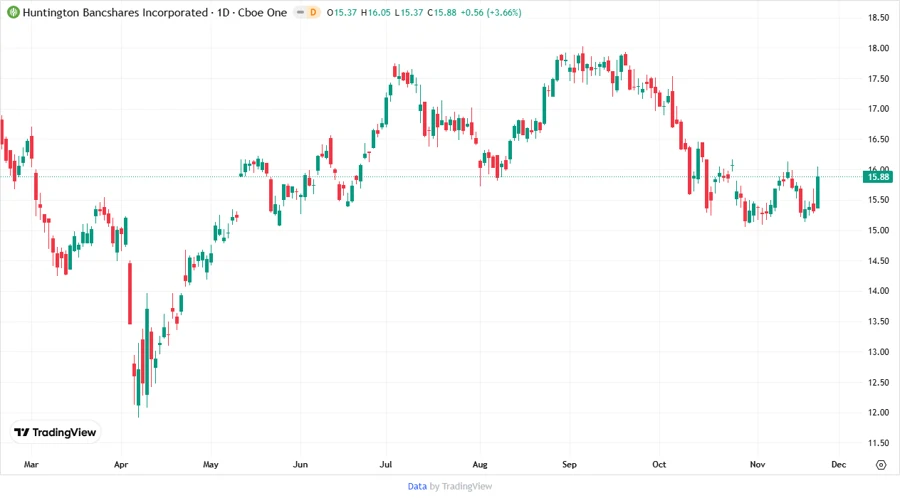Screen dimensions: 900x498
Task: Click the 12.00 price axis label
Action: (x=878, y=413)
